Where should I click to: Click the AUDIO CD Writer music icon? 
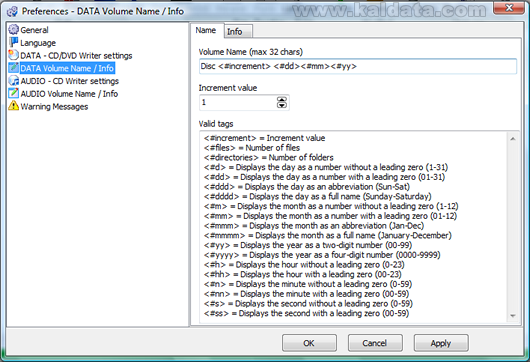14,80
